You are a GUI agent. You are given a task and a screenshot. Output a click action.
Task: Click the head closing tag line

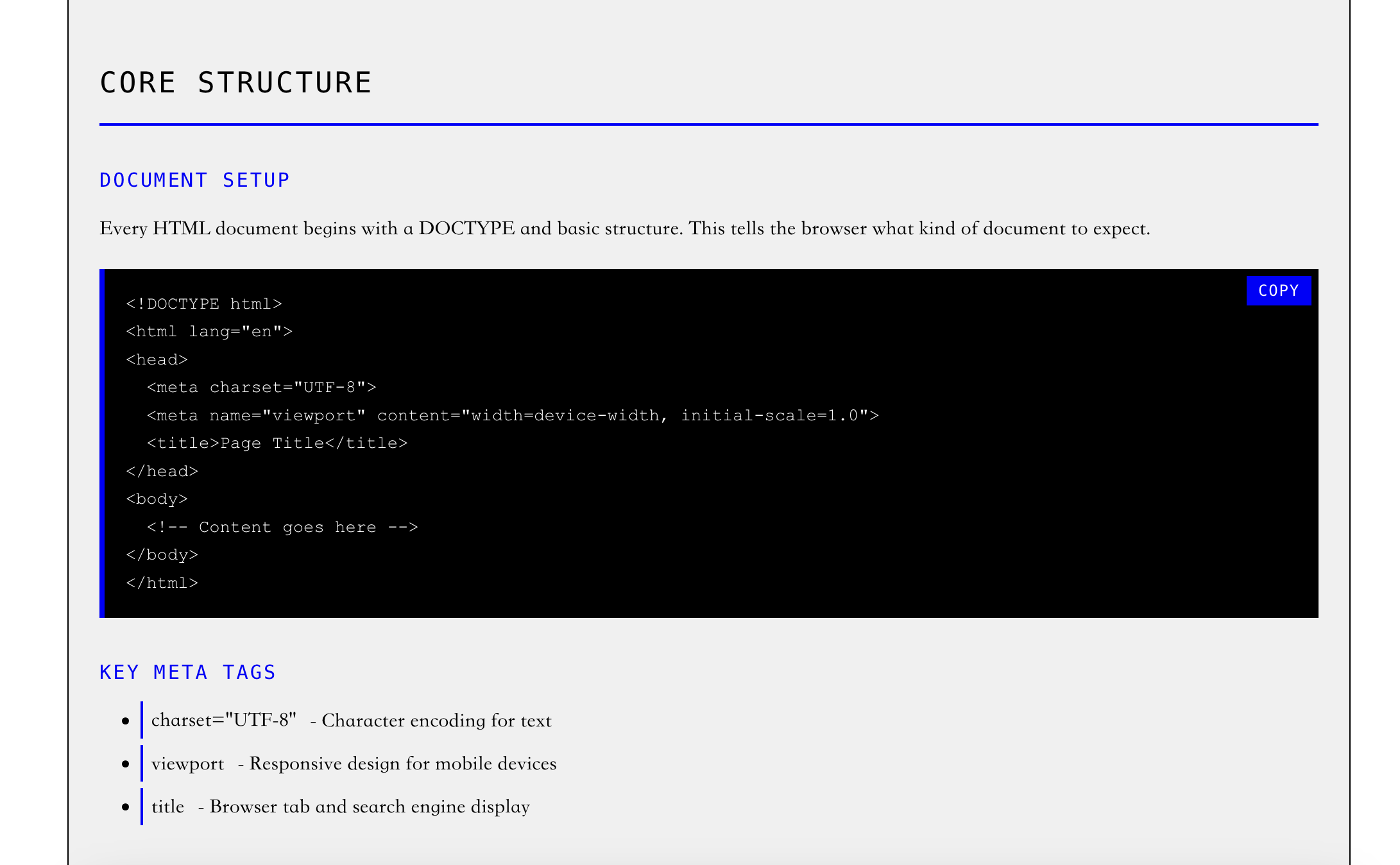[162, 470]
